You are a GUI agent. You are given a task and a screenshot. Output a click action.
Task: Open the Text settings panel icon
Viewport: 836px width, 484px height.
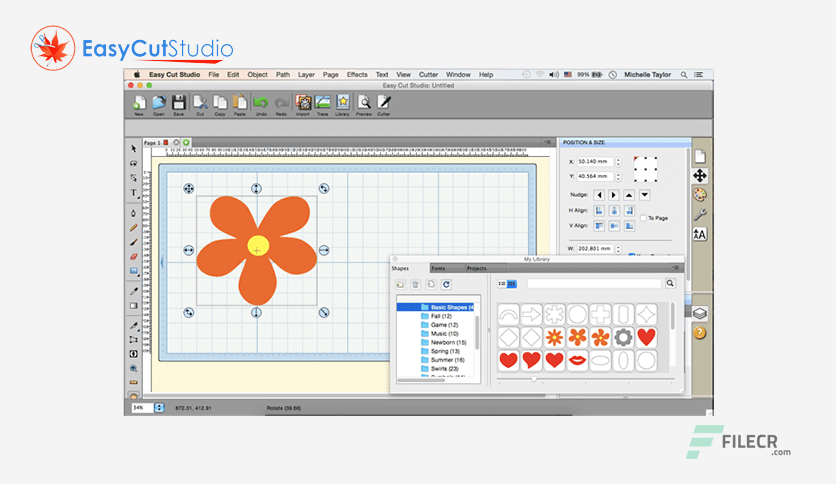[700, 234]
